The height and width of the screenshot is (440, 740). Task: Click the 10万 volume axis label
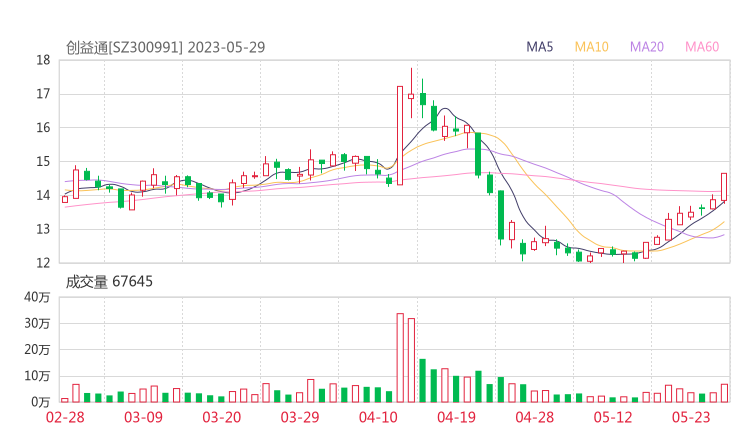point(37,376)
